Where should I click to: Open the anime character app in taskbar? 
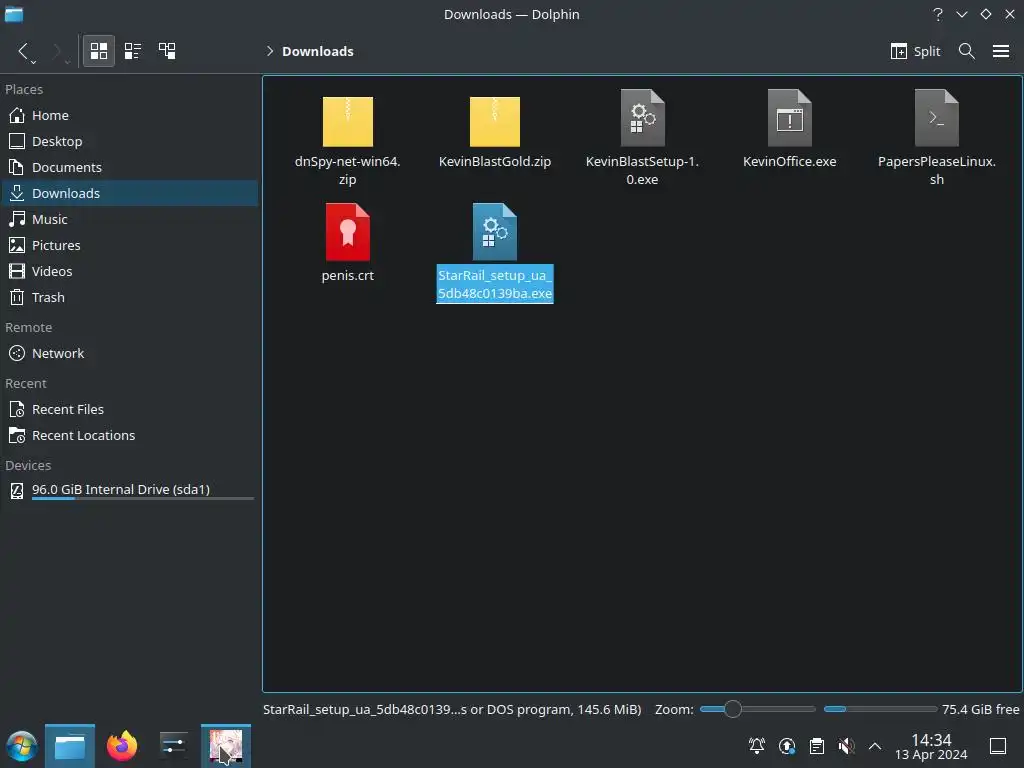226,746
